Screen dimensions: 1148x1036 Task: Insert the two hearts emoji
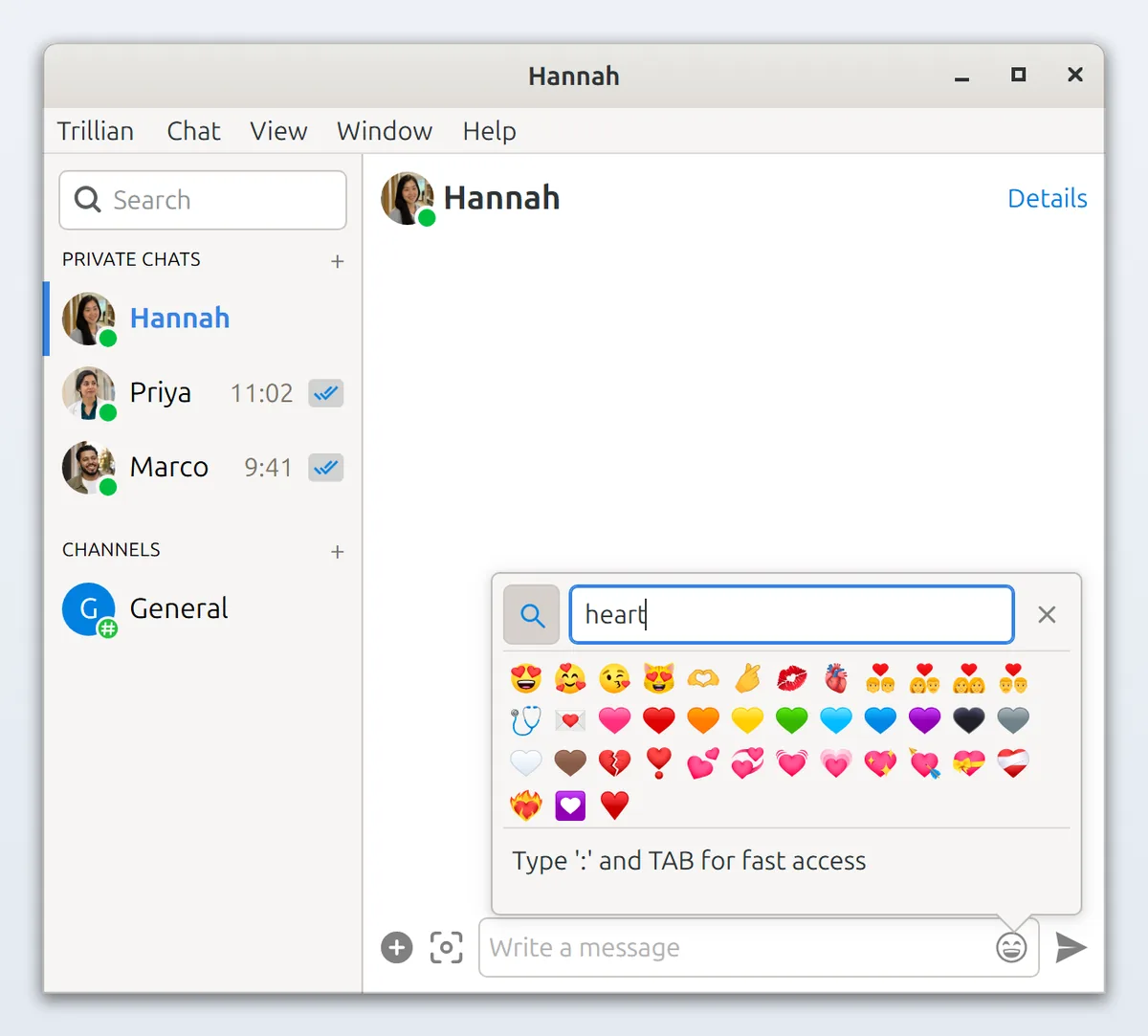pyautogui.click(x=703, y=762)
